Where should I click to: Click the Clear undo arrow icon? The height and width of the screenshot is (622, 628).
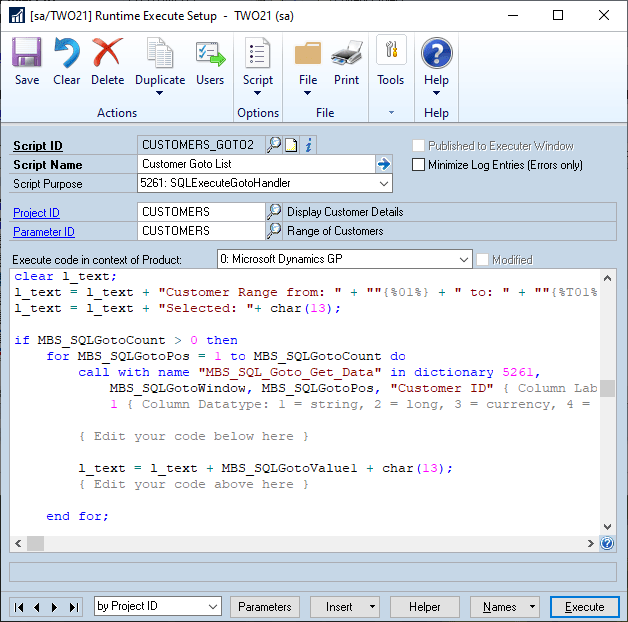pos(66,52)
